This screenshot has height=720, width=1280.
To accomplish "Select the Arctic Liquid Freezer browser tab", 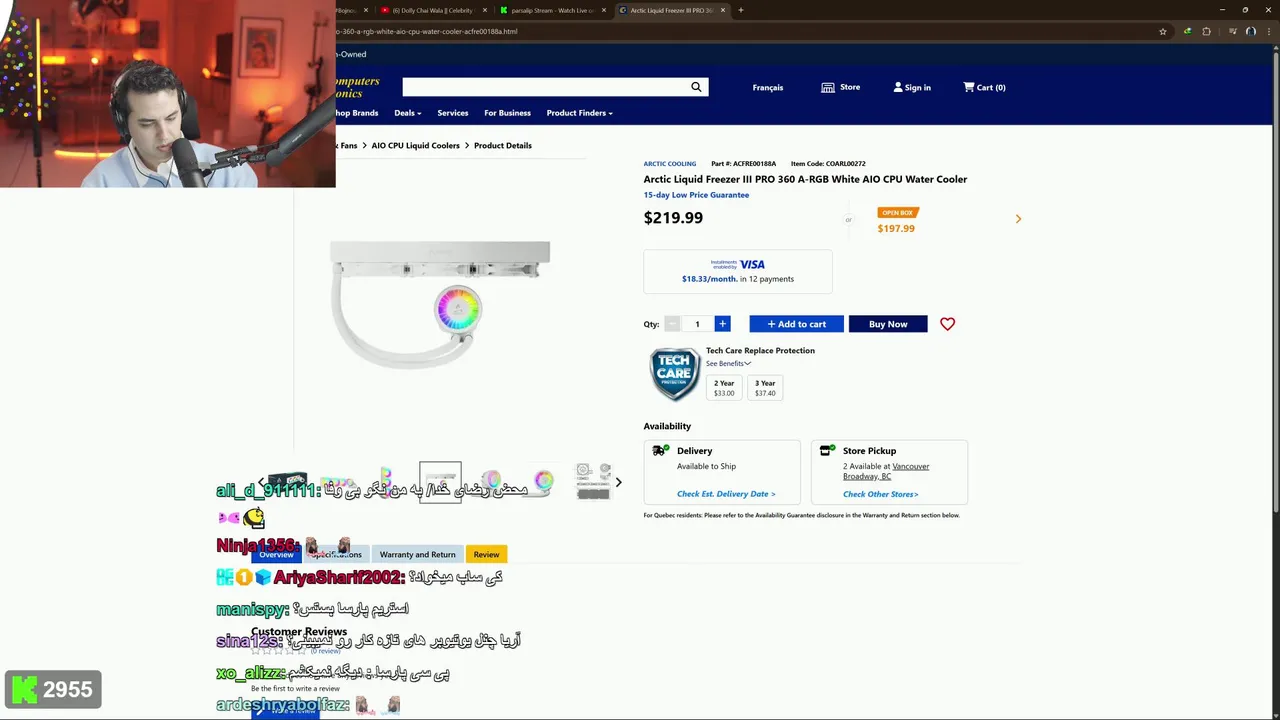I will (672, 10).
